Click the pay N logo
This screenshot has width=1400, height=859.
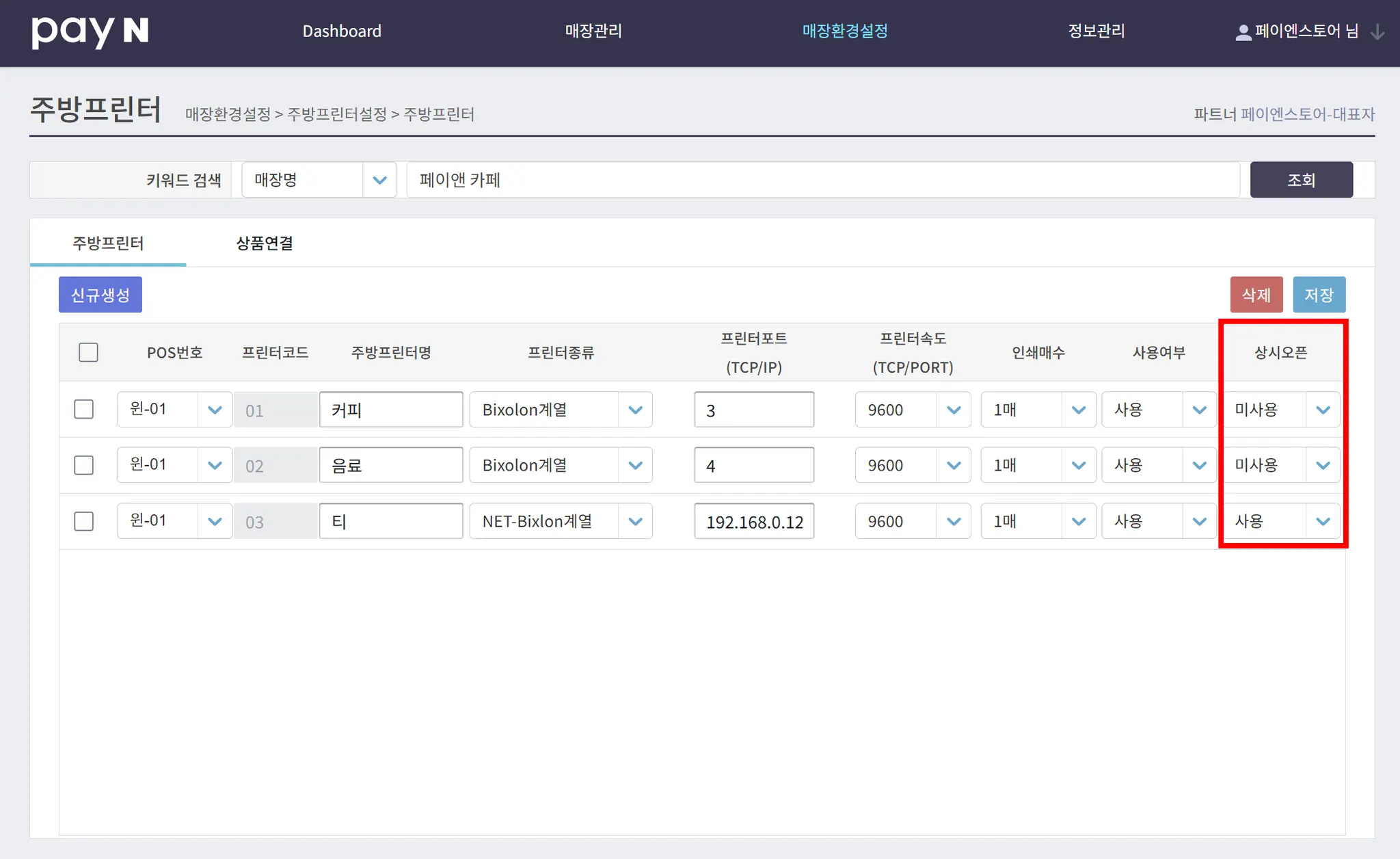pyautogui.click(x=90, y=31)
